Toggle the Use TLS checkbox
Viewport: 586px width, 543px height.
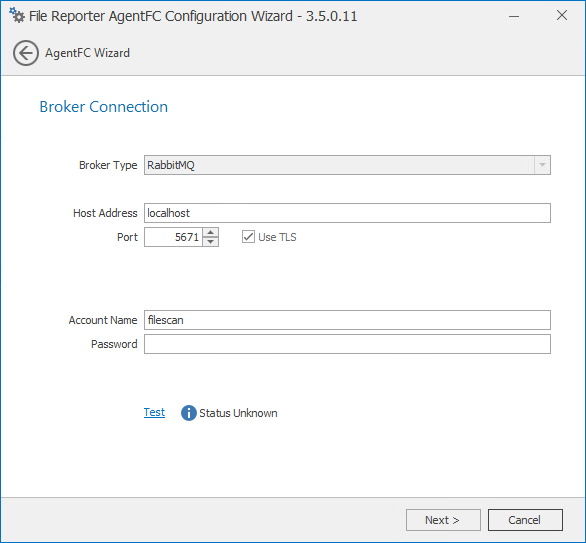click(248, 237)
